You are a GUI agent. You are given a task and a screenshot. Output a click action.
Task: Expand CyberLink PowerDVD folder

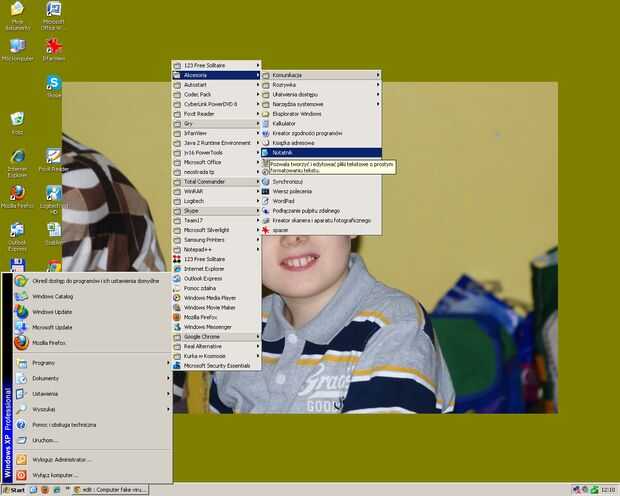click(x=217, y=104)
